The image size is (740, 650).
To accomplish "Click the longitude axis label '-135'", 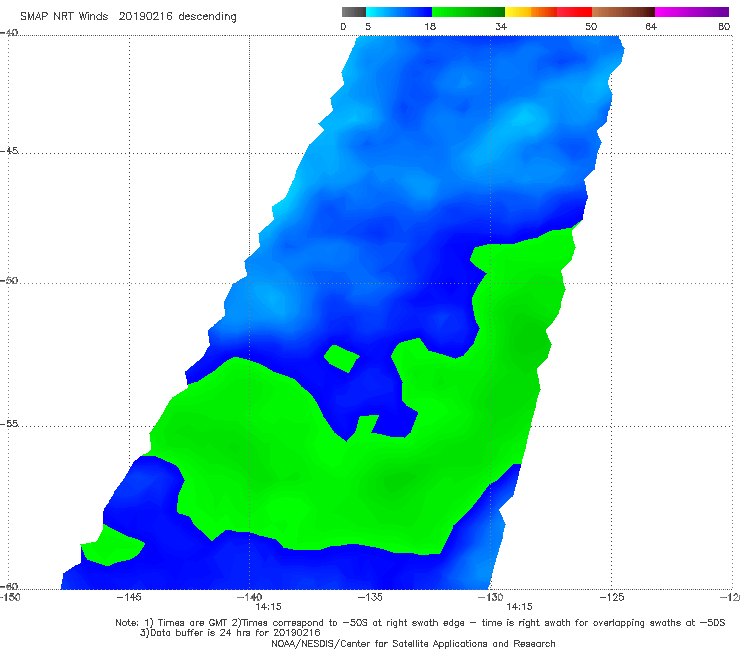I will [370, 597].
